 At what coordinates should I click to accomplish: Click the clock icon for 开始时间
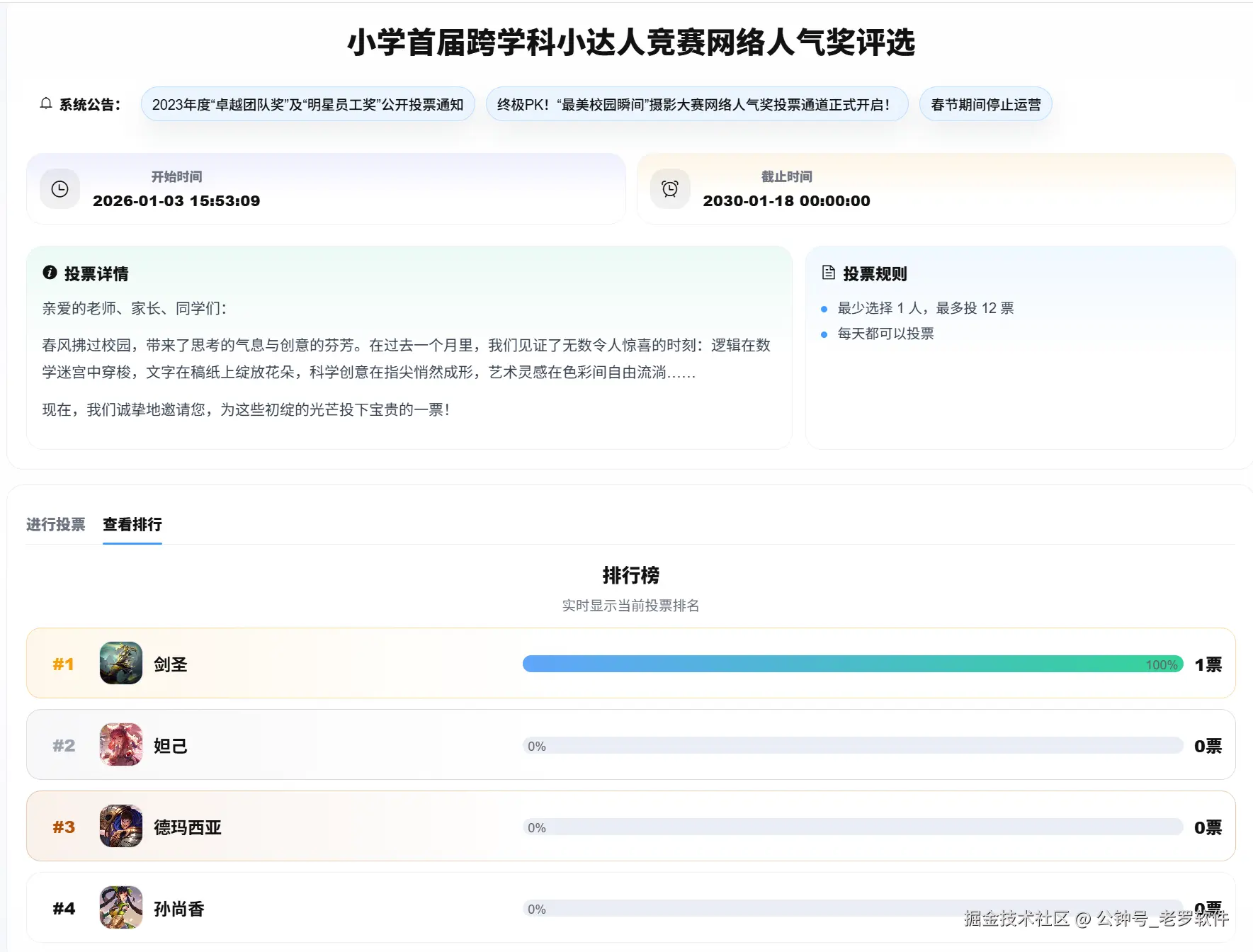[60, 188]
